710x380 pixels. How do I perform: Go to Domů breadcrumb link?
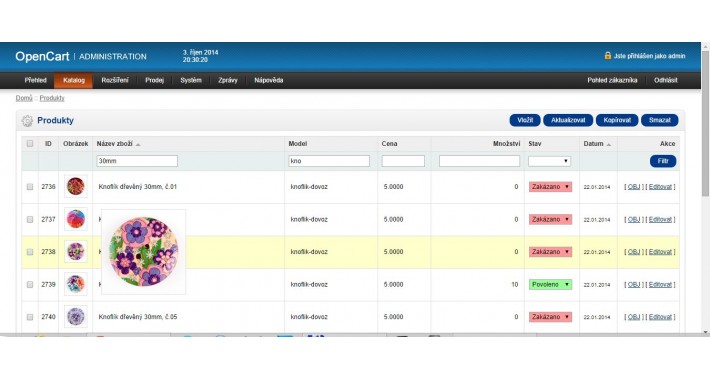click(24, 98)
